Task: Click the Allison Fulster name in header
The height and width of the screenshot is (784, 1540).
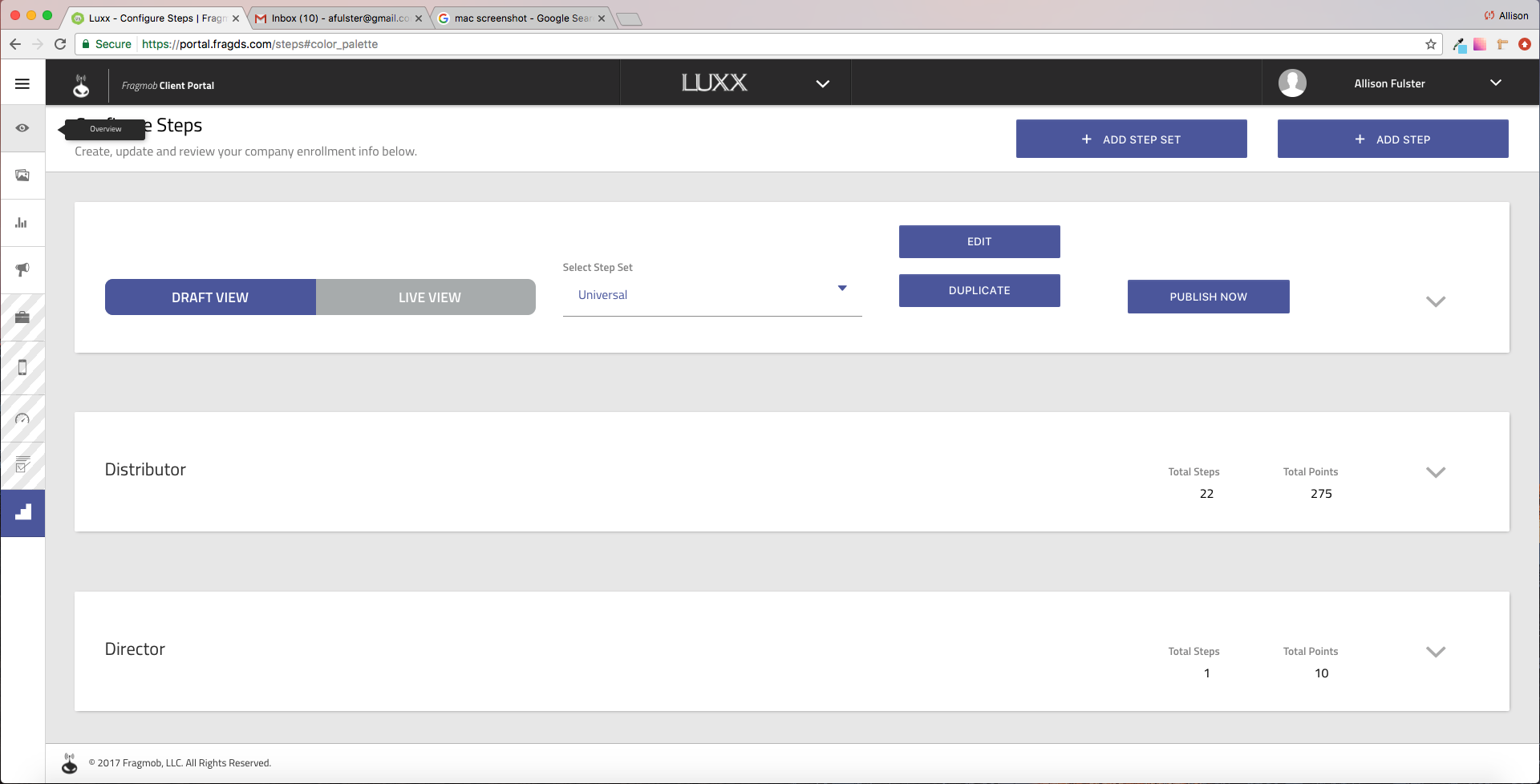Action: pos(1389,83)
